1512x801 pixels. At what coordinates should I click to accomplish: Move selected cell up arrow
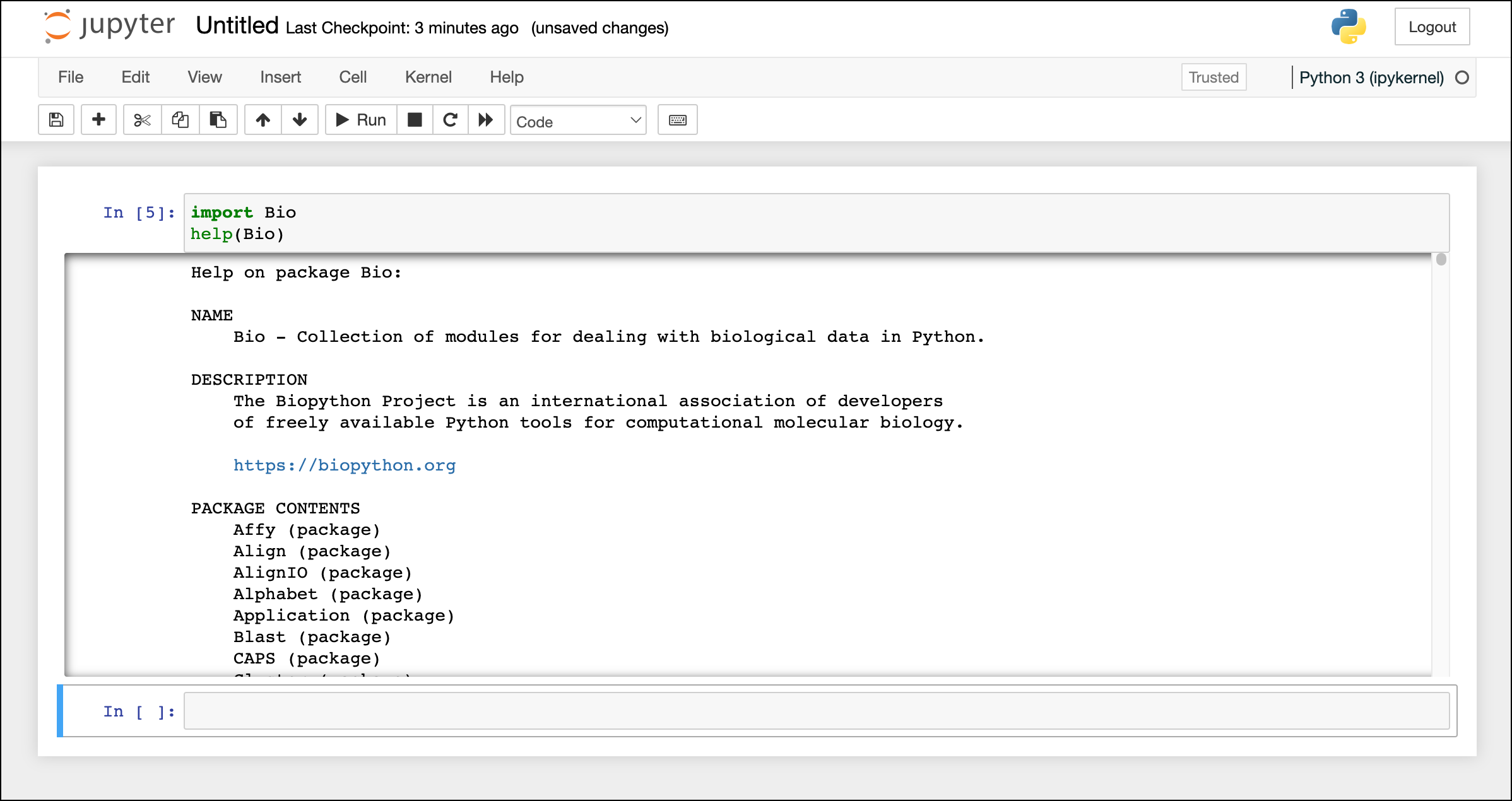(x=263, y=120)
